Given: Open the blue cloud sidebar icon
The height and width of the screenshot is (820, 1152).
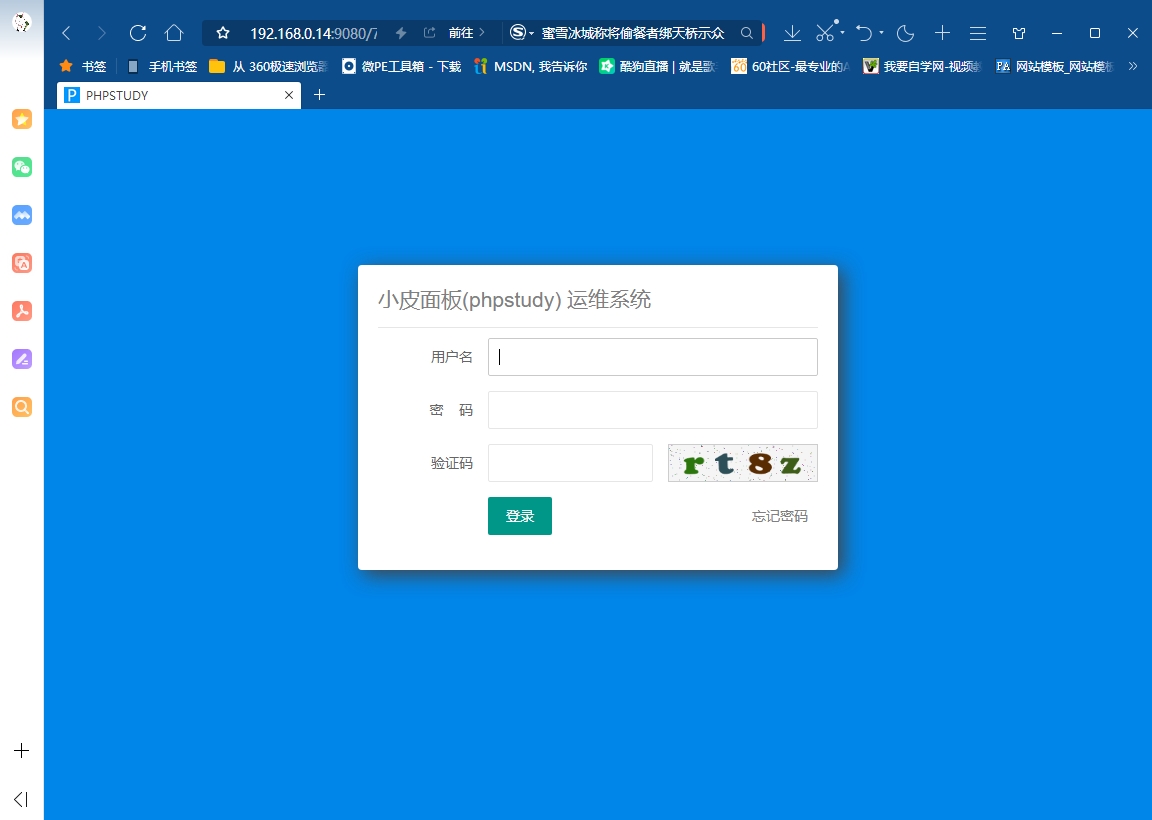Looking at the screenshot, I should click(22, 215).
